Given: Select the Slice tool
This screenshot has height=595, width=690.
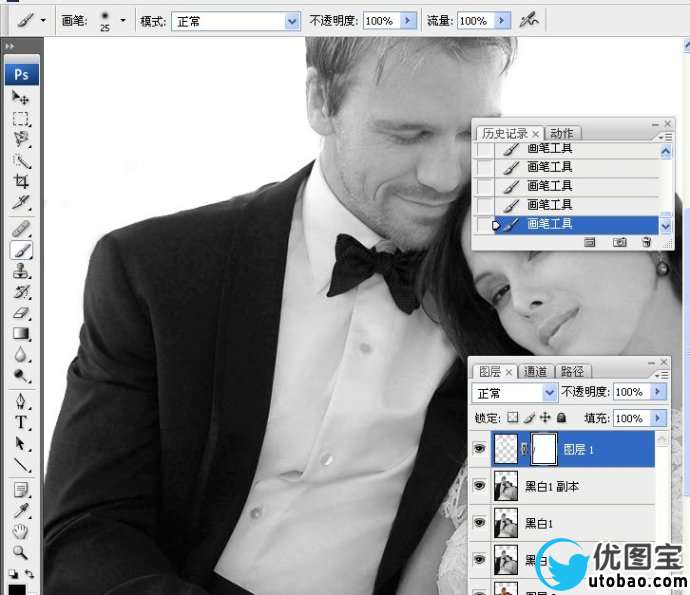Looking at the screenshot, I should tap(20, 202).
